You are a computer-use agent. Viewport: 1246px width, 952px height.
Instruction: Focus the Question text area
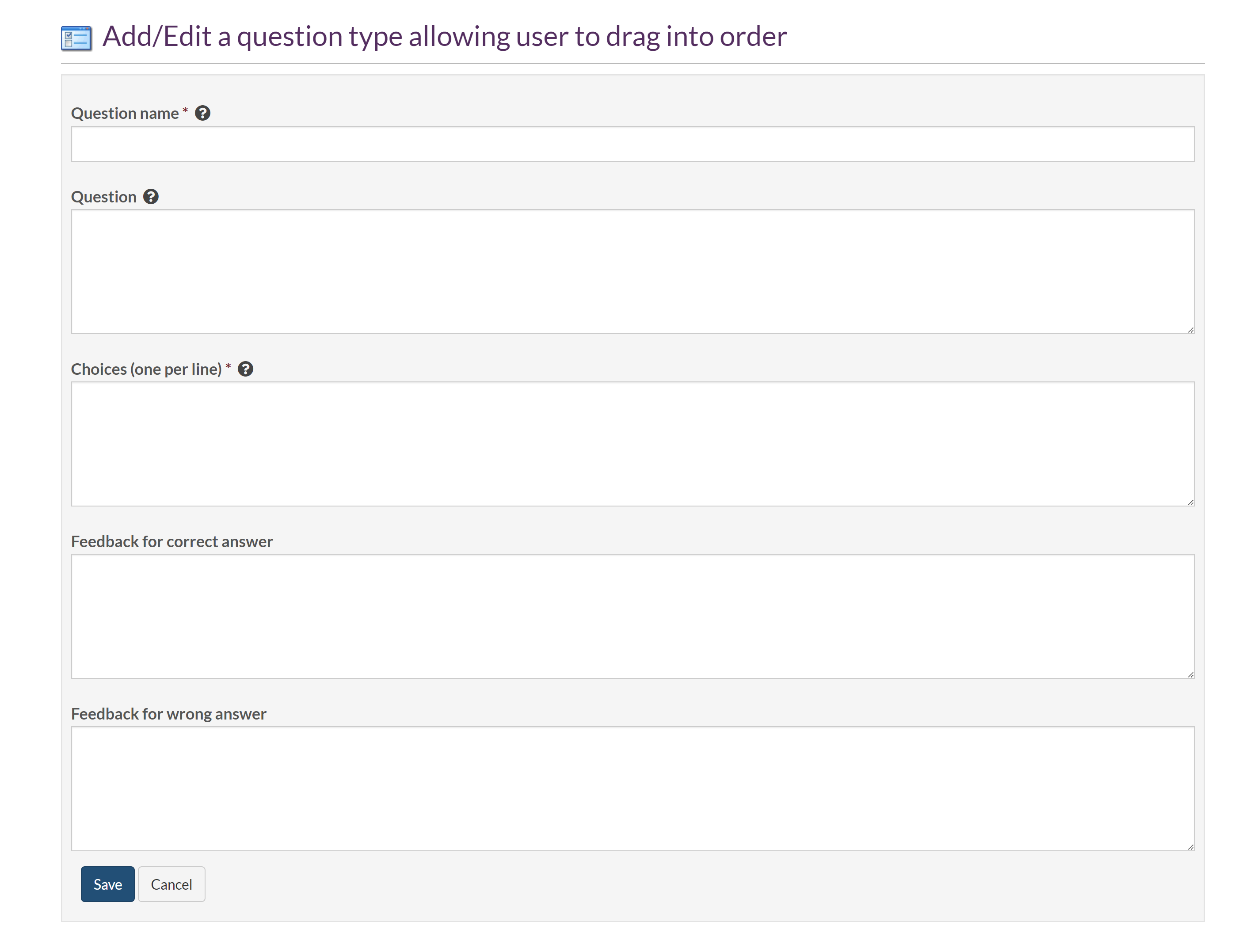(633, 271)
